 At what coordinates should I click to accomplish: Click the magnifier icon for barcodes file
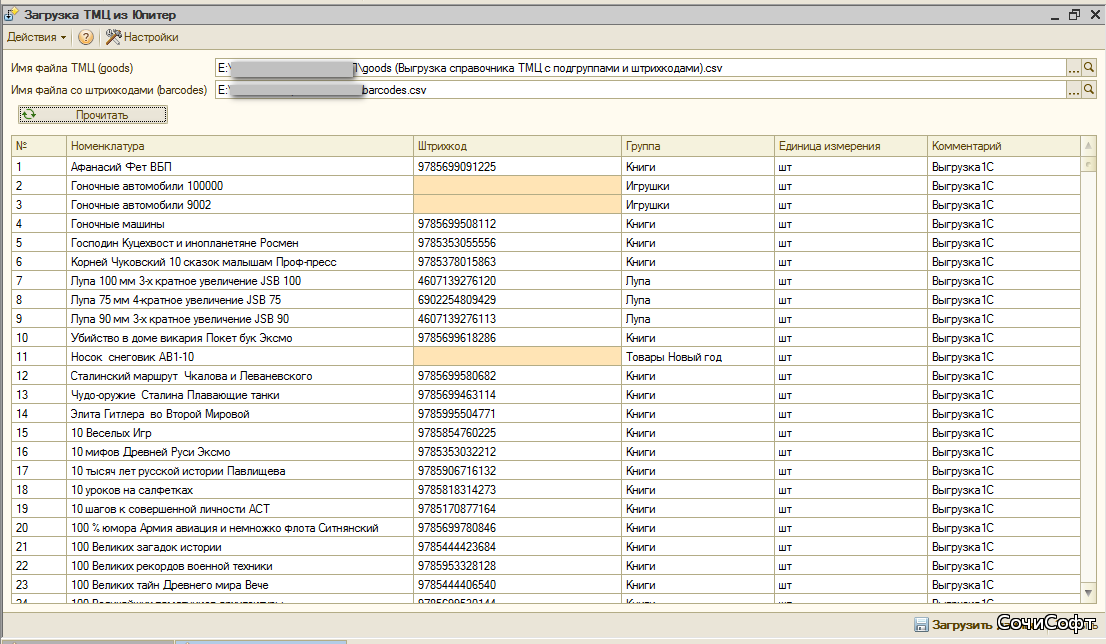pos(1089,90)
